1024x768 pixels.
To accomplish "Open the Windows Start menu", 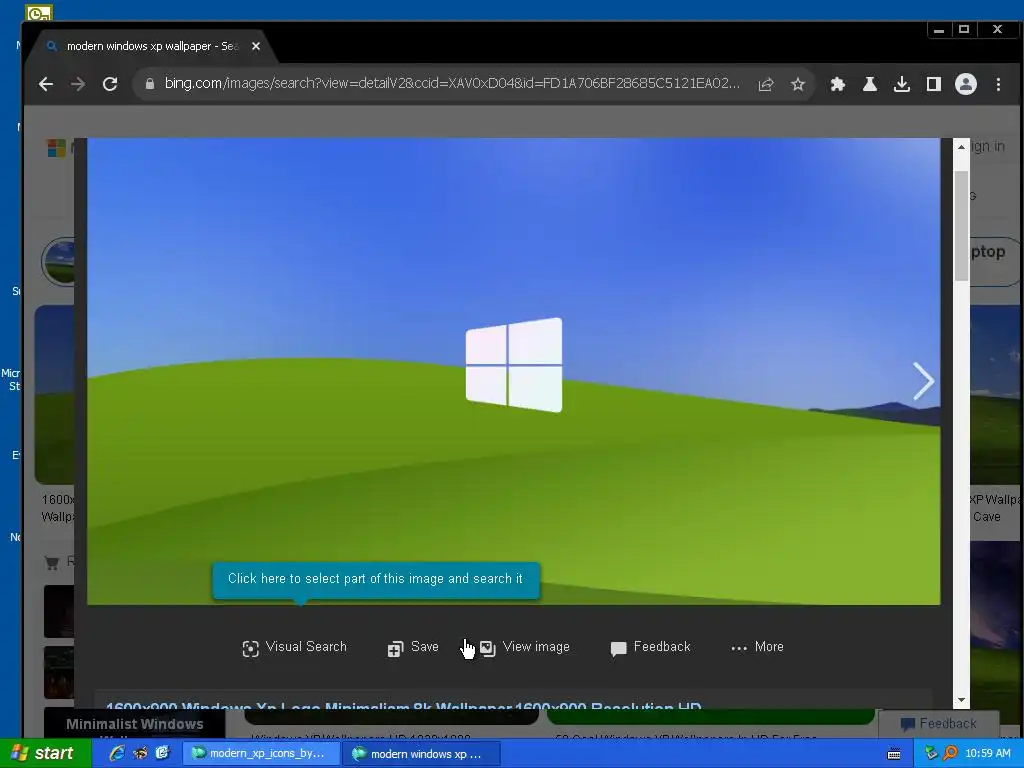I will tap(43, 753).
